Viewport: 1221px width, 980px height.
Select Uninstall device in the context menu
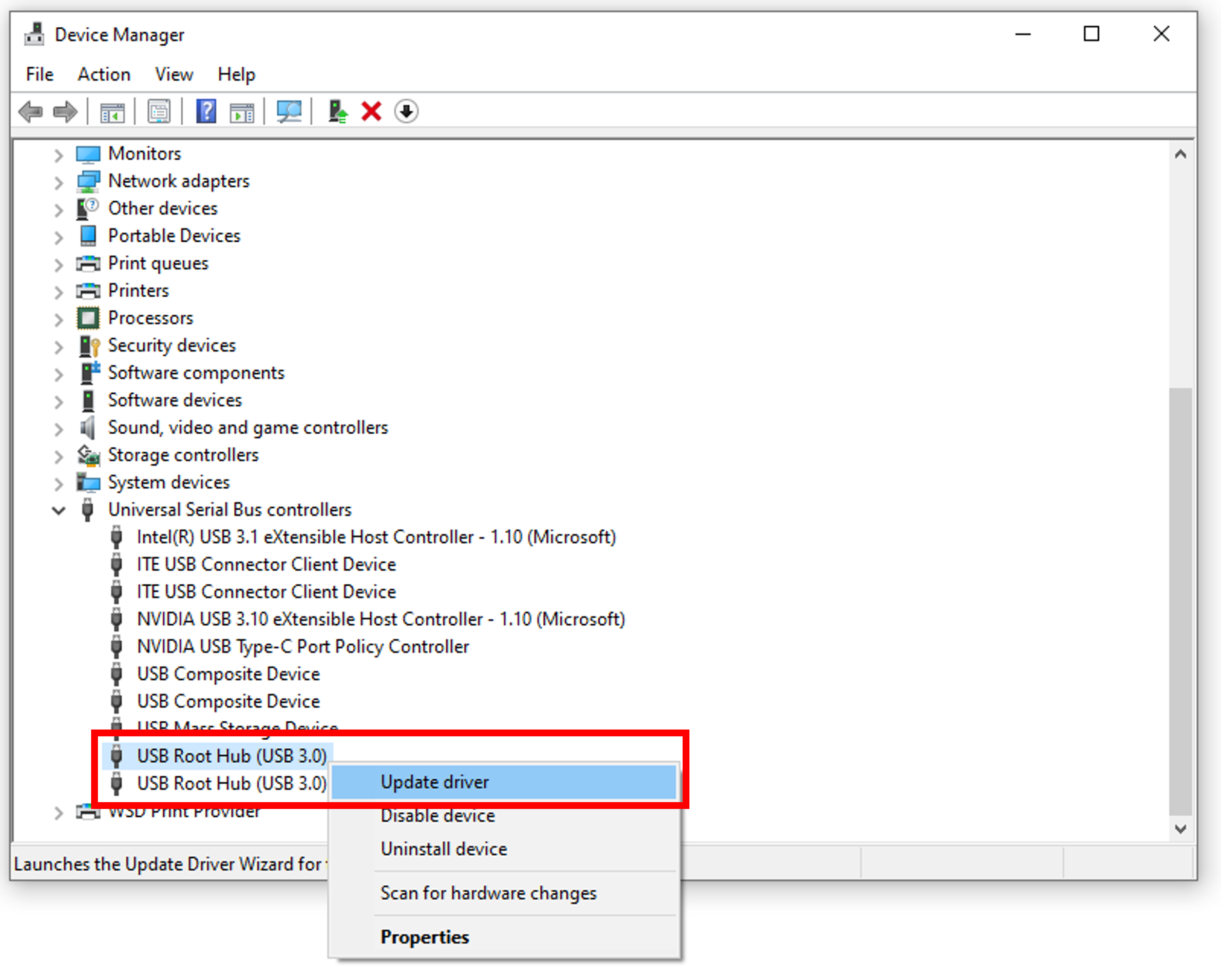[x=443, y=848]
